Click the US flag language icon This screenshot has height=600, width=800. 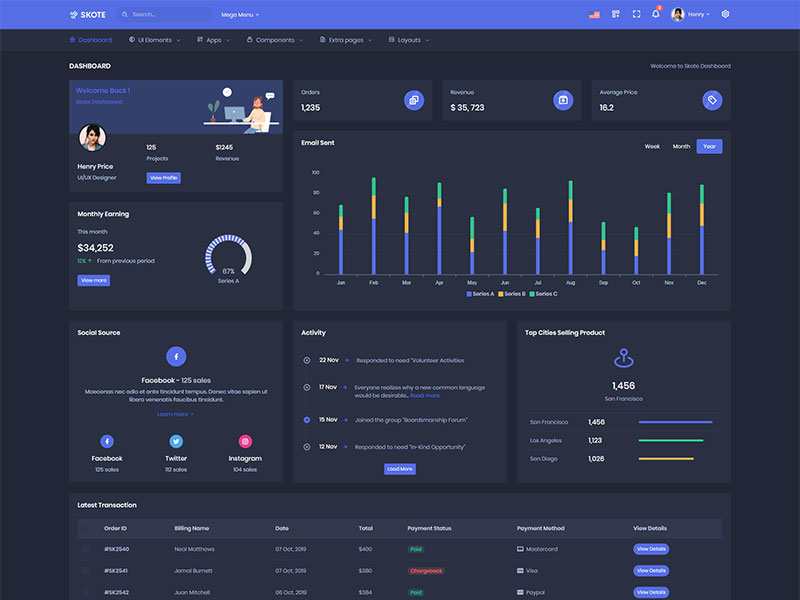[x=594, y=15]
